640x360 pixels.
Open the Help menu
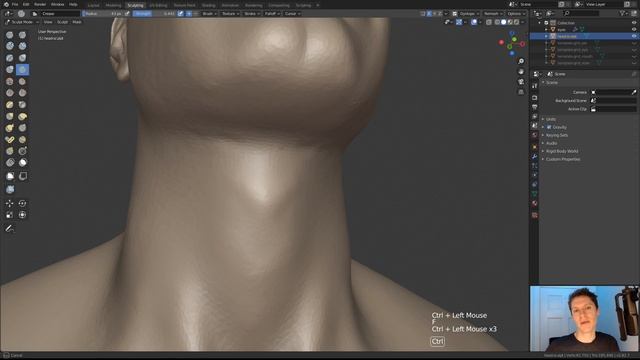pyautogui.click(x=73, y=4)
